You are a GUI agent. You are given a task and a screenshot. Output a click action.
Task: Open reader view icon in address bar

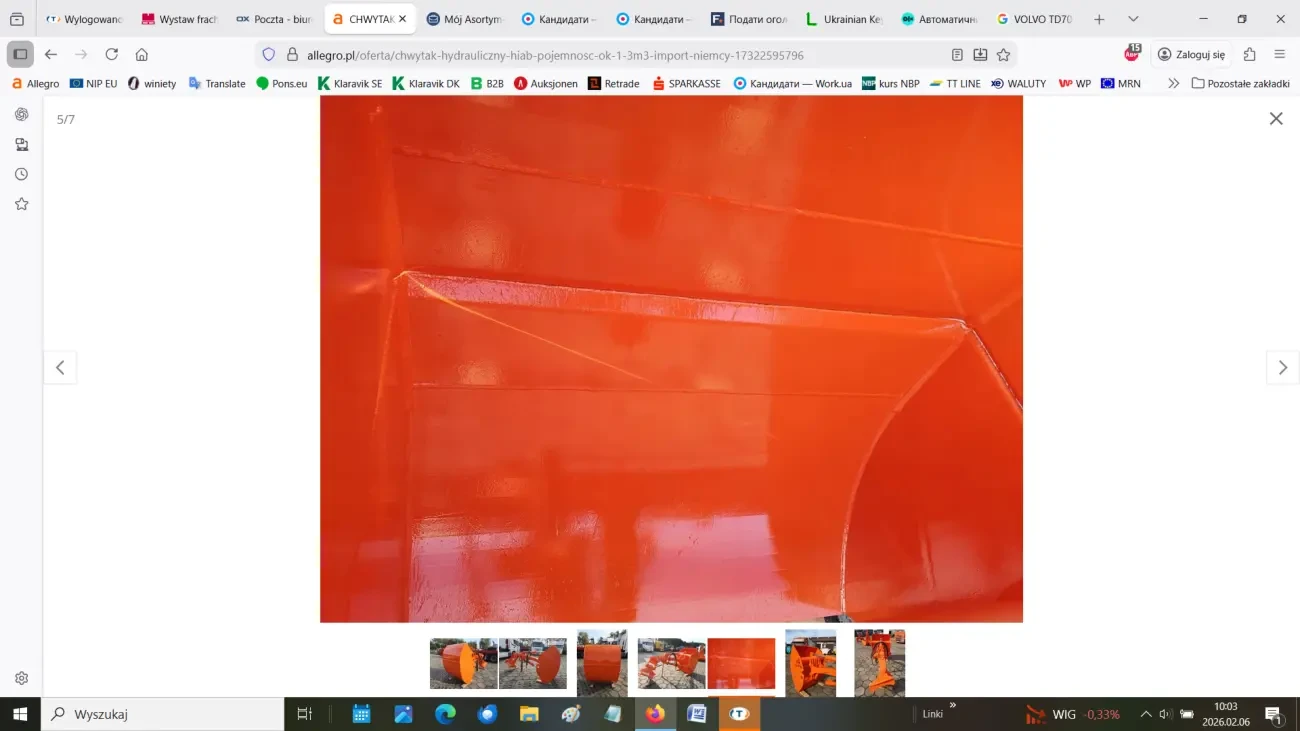957,55
